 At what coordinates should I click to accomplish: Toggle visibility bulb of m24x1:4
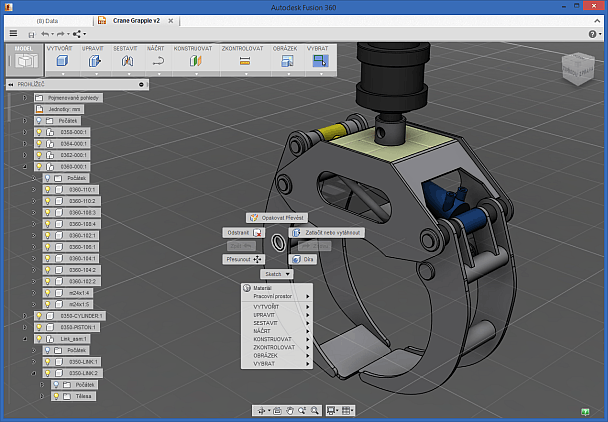(x=48, y=293)
